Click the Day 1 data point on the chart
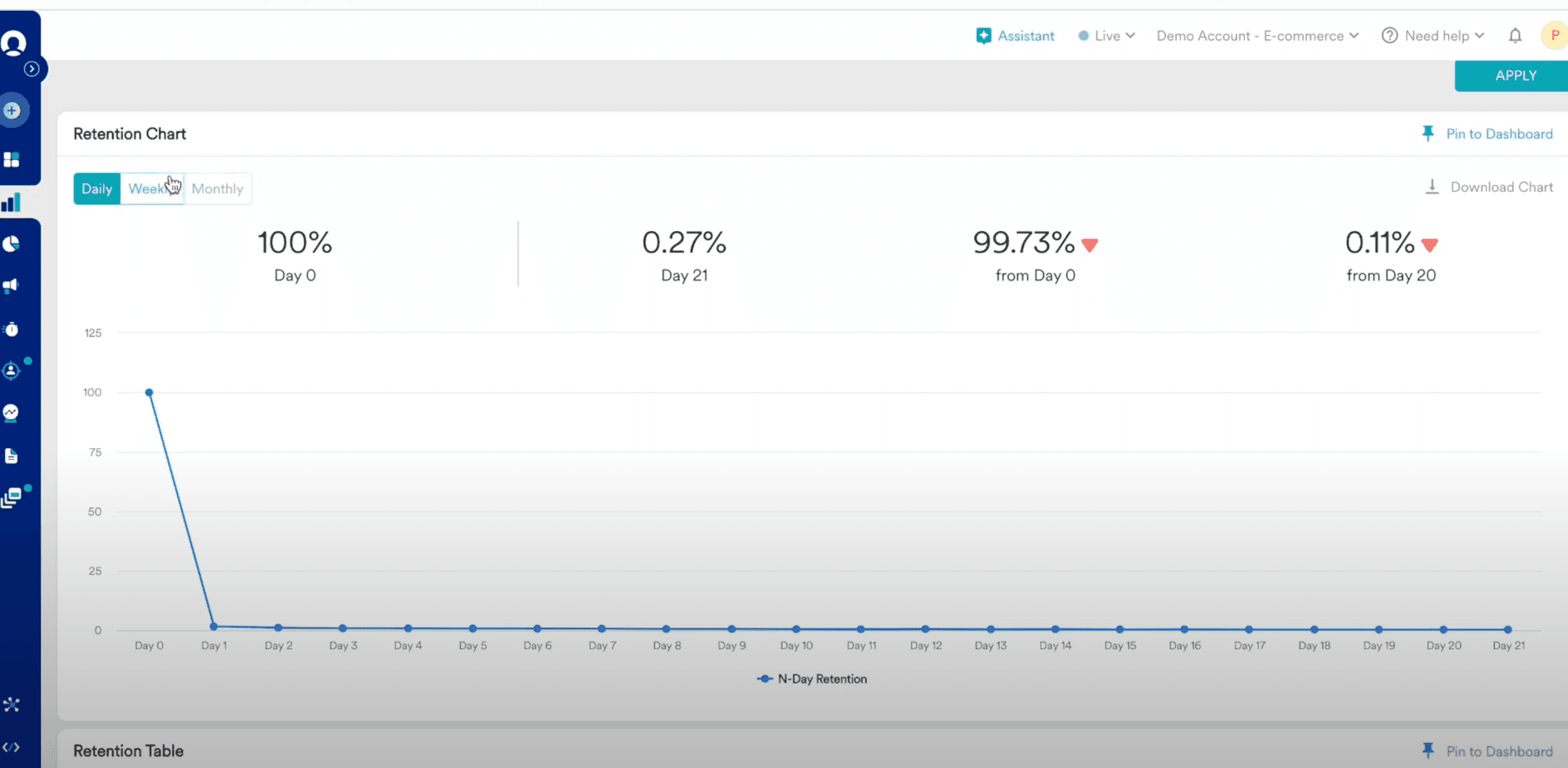 pos(214,627)
